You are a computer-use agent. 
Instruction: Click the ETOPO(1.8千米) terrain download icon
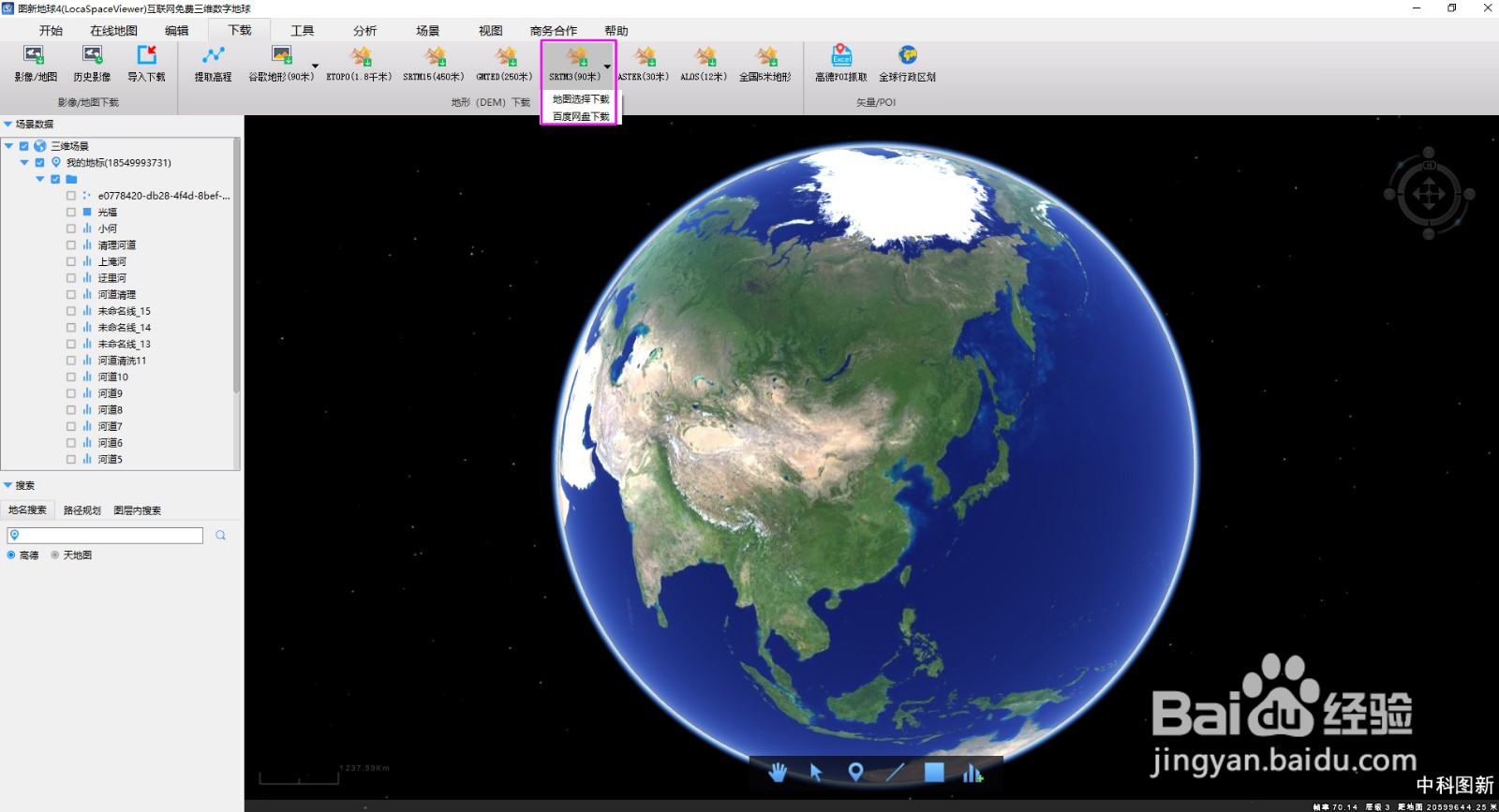pos(360,55)
